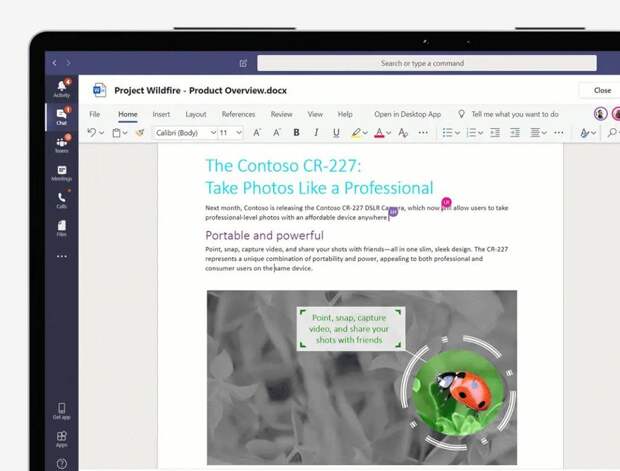Switch to the Insert tab
The image size is (620, 471).
(x=161, y=114)
